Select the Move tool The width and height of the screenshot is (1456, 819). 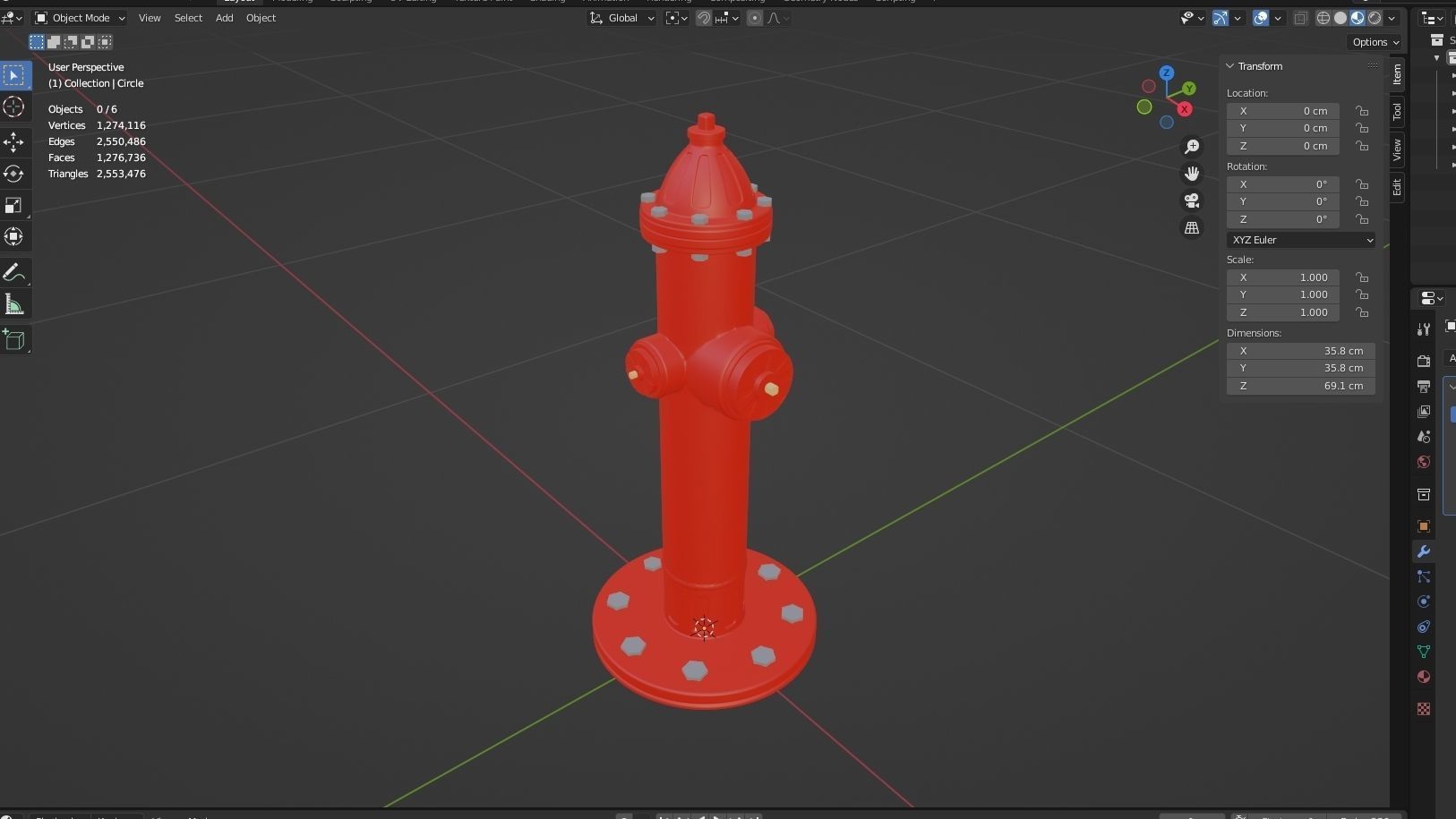tap(14, 141)
